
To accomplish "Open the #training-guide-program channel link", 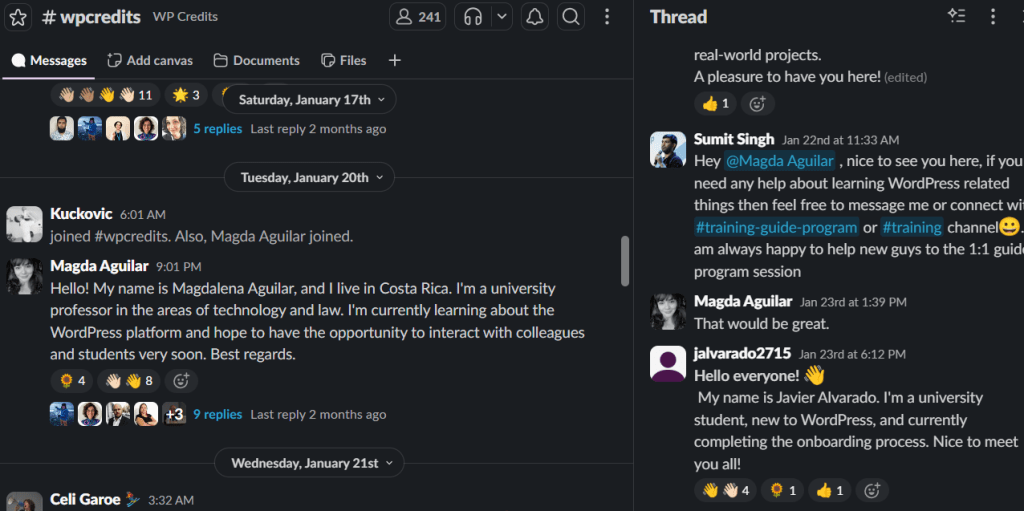I will click(776, 227).
